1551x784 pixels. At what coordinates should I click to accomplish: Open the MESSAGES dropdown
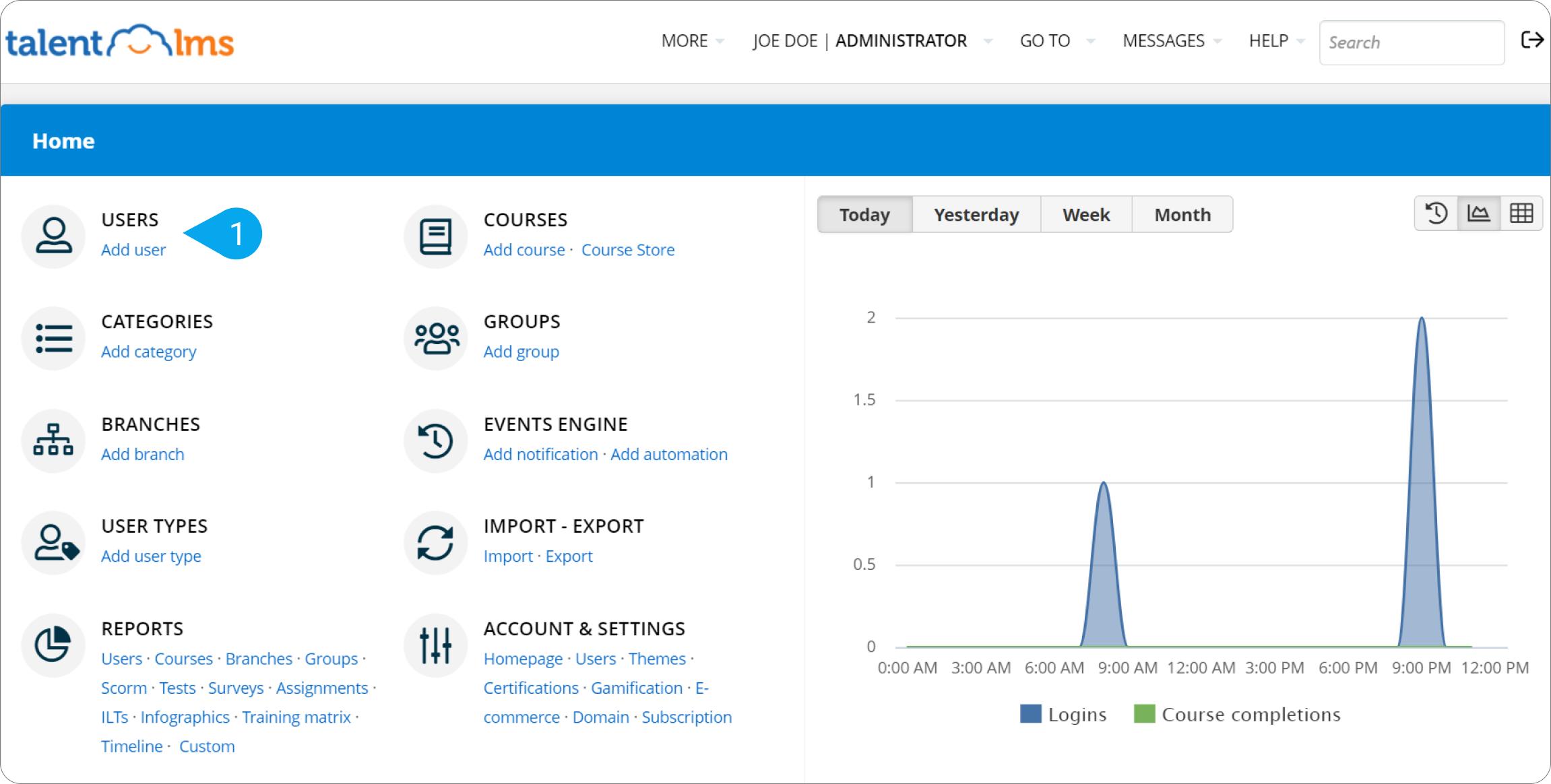tap(1172, 41)
